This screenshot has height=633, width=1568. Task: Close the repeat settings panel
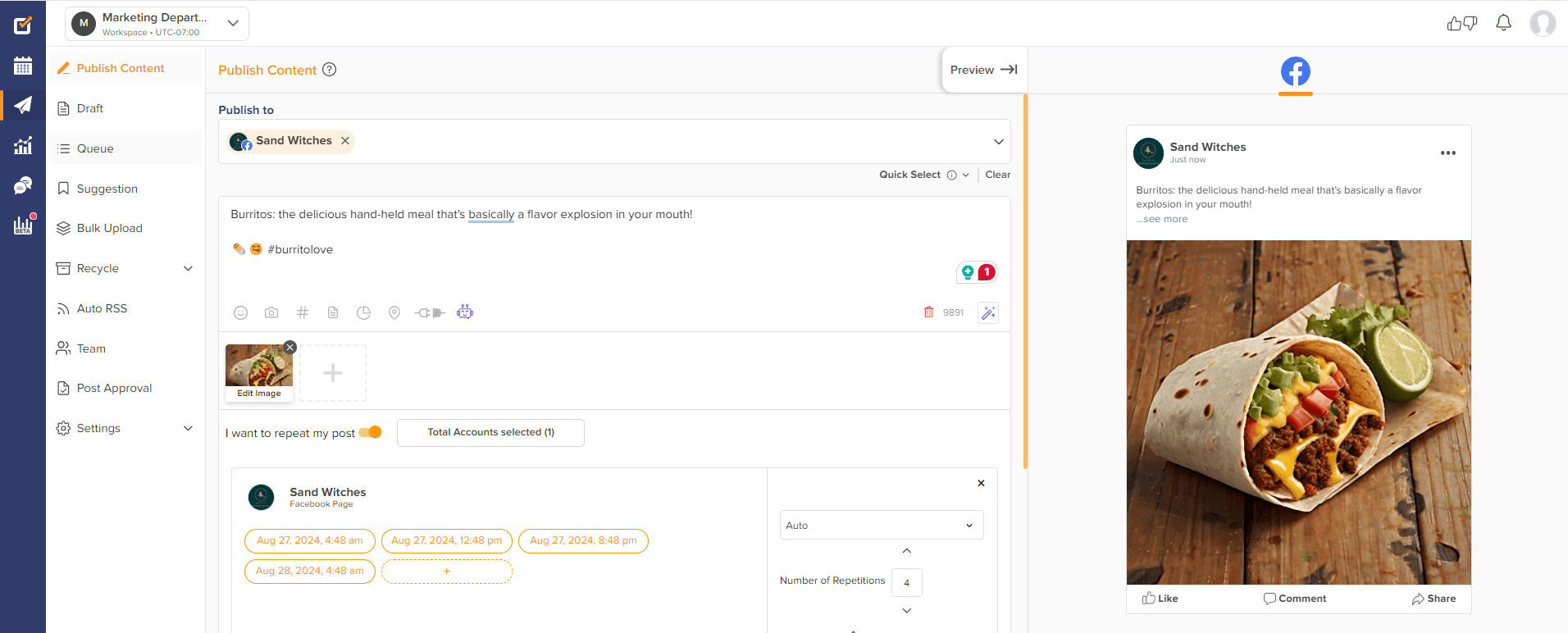tap(981, 483)
